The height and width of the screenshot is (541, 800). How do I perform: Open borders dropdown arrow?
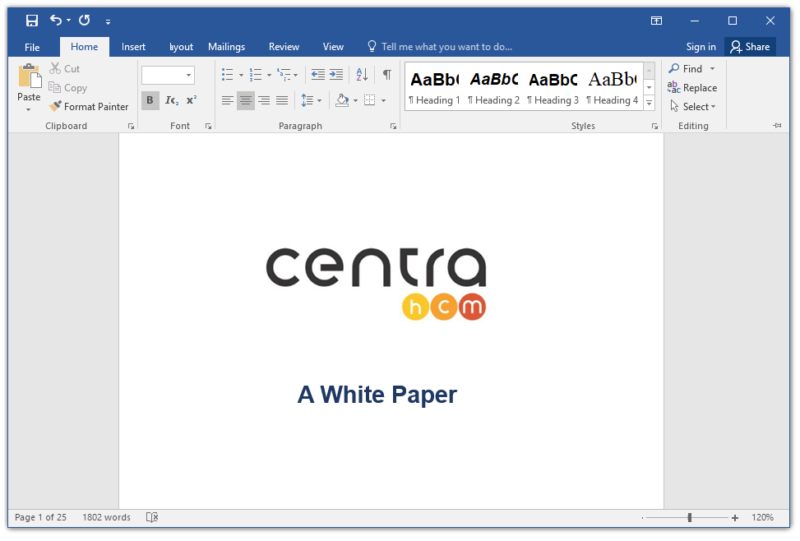(384, 101)
